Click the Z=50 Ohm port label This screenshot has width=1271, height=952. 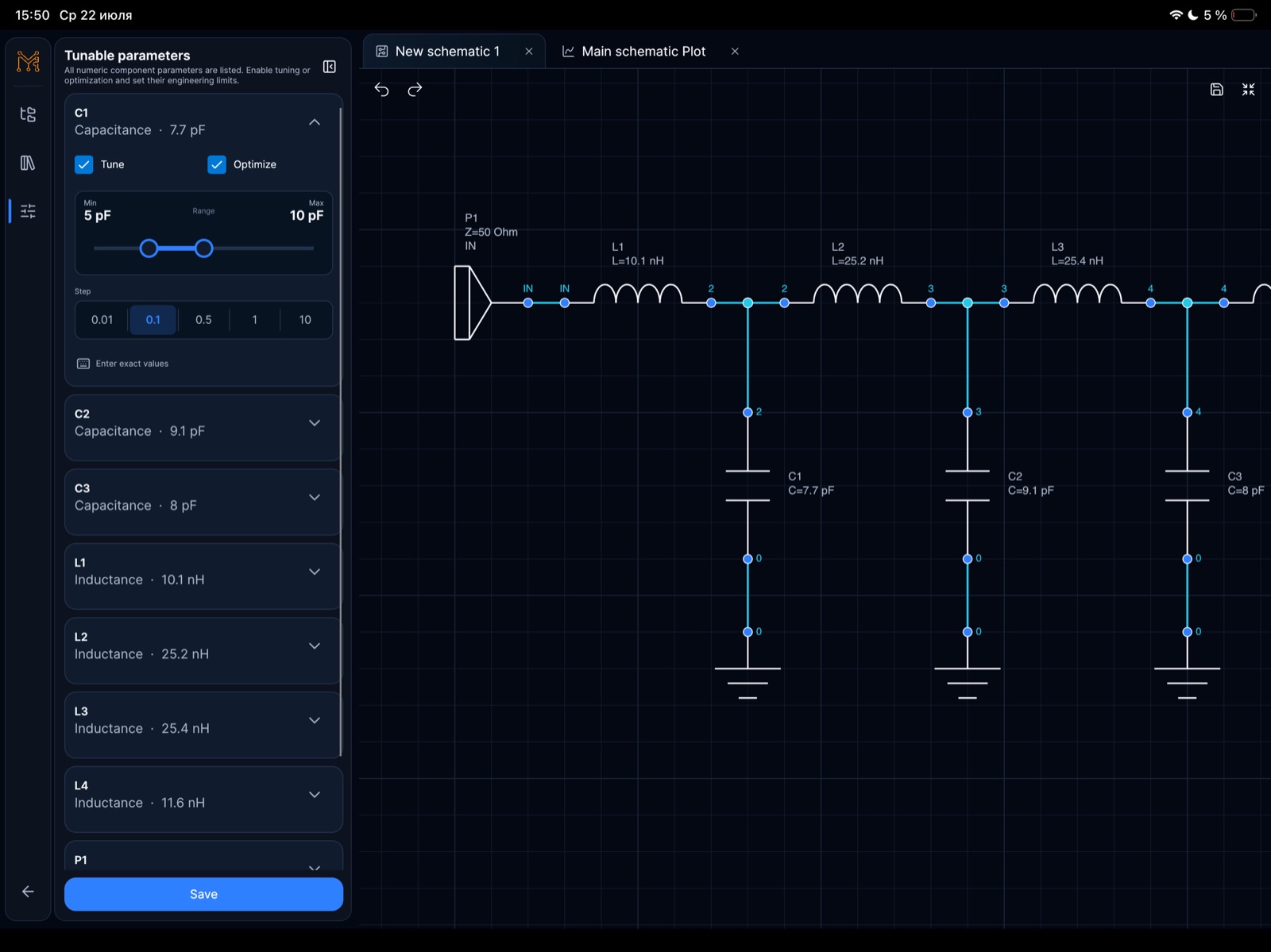[491, 232]
